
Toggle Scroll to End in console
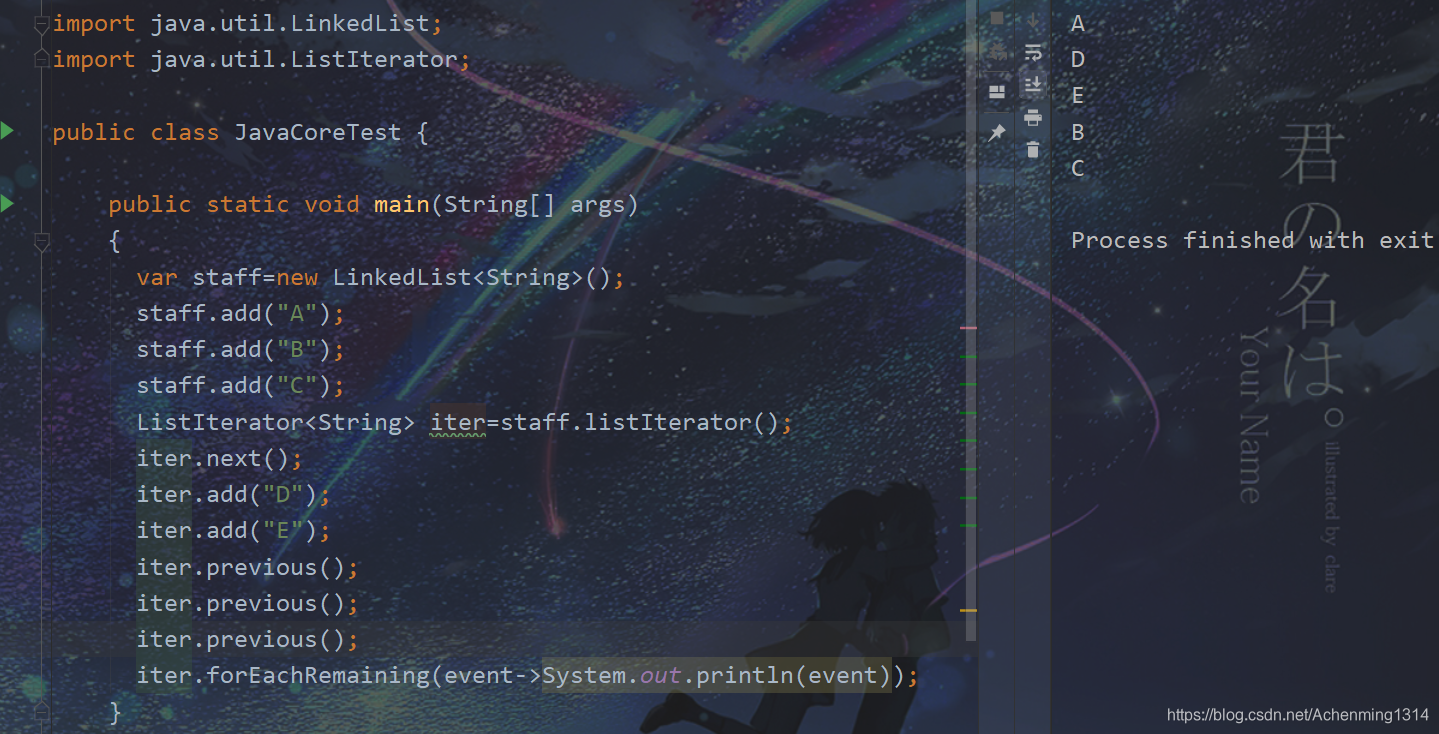click(x=1033, y=85)
